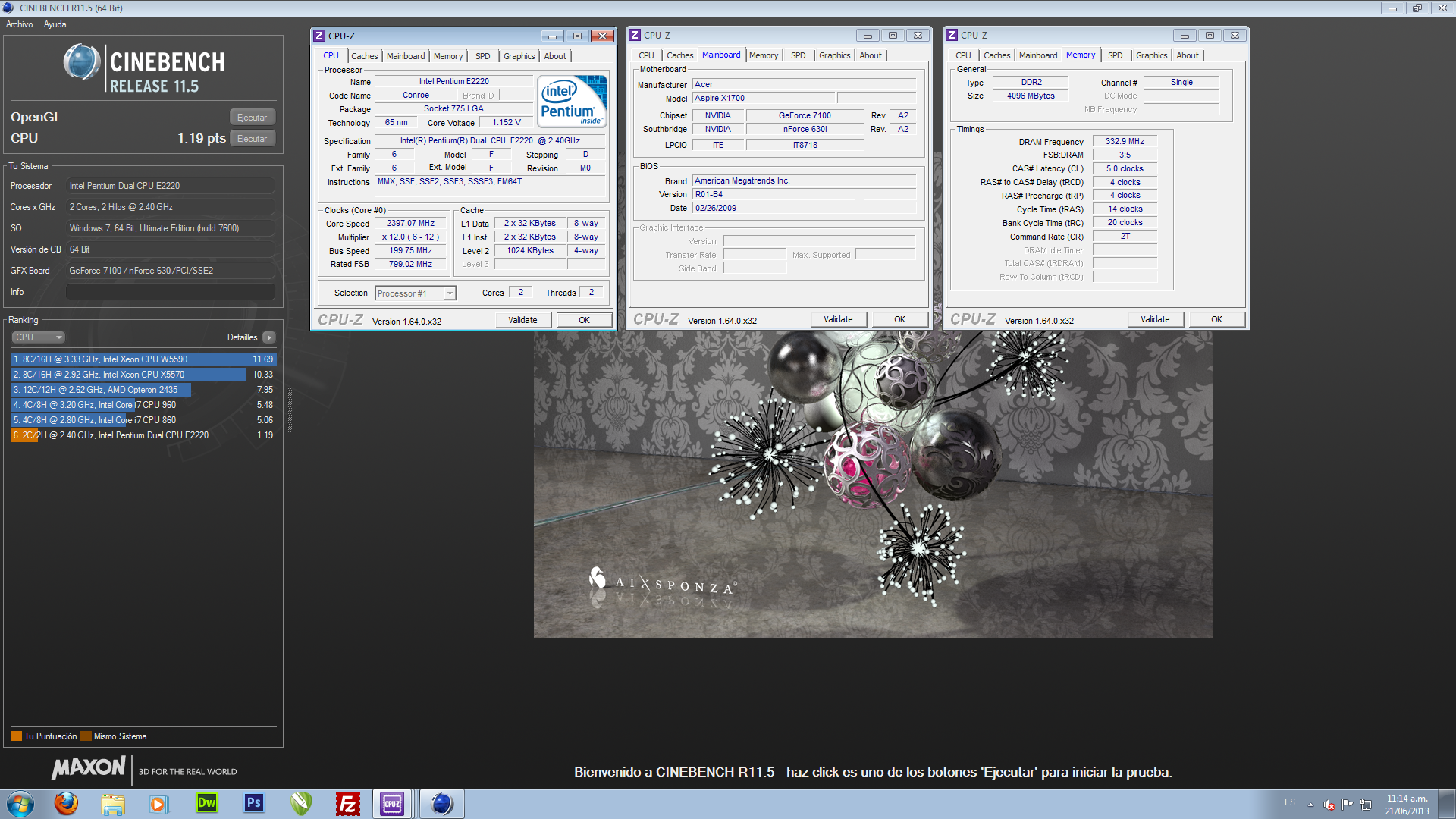Click the DRAM Frequency 332.9 MHz value

[x=1125, y=142]
